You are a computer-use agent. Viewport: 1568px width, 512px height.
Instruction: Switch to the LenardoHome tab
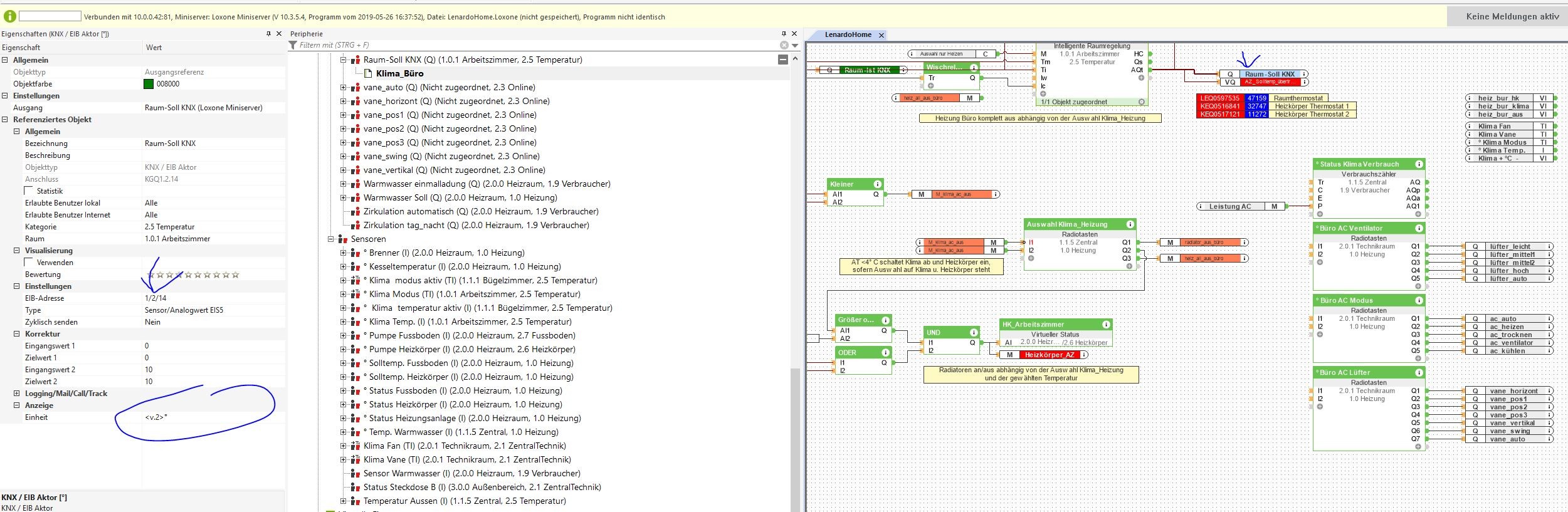848,35
